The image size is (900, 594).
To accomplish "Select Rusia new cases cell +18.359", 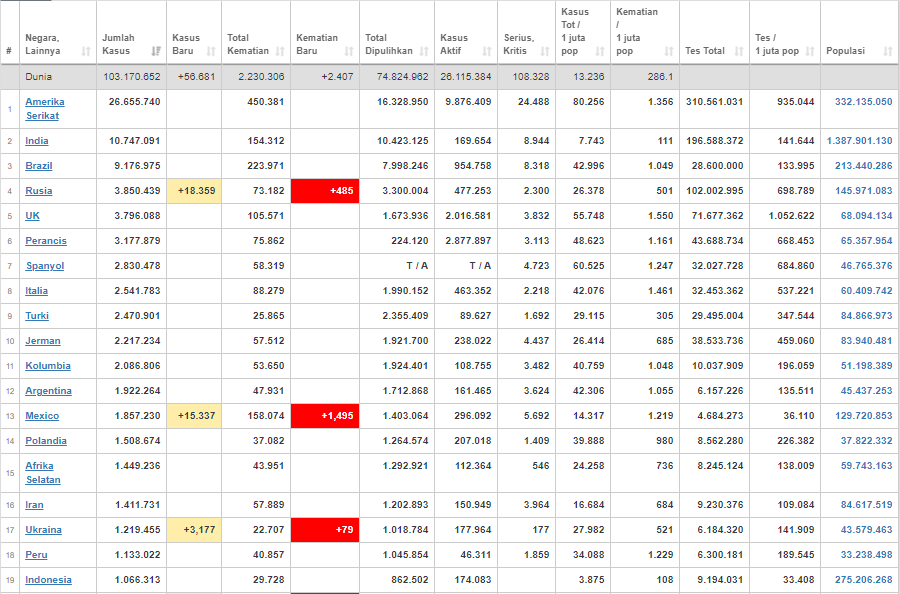I will pyautogui.click(x=194, y=191).
